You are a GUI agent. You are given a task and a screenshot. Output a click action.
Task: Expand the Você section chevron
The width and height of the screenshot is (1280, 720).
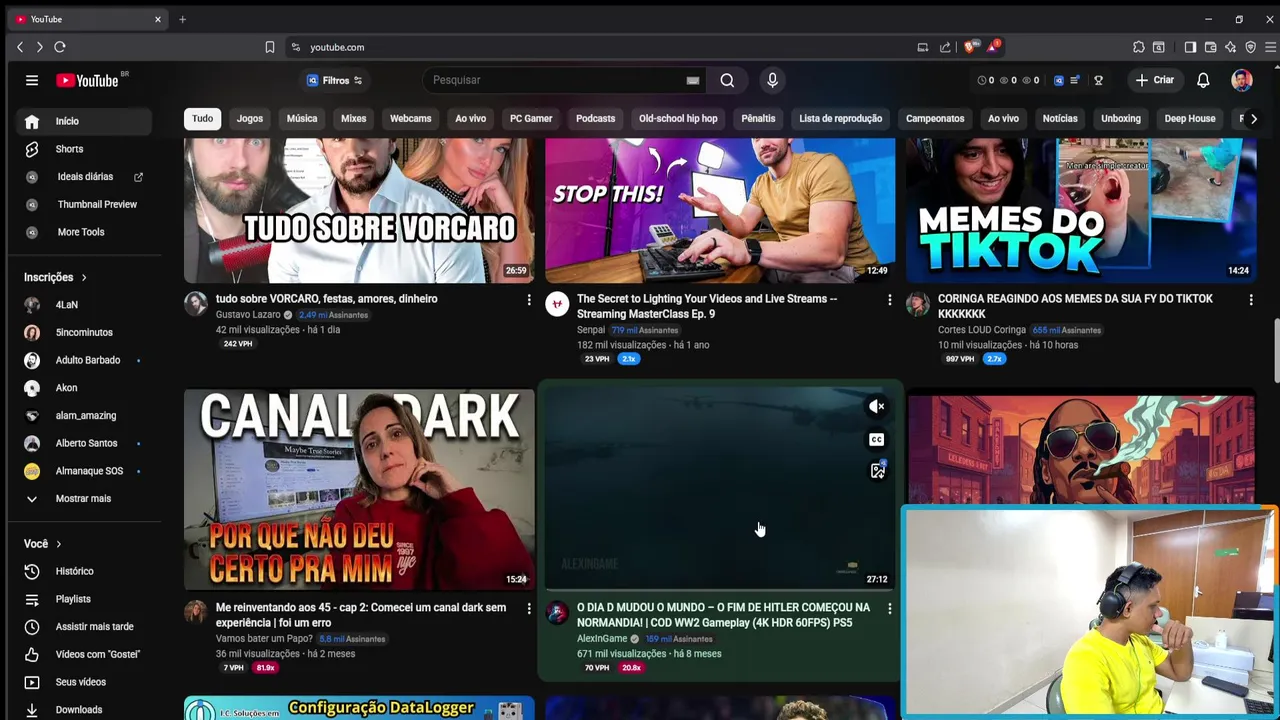(x=58, y=544)
